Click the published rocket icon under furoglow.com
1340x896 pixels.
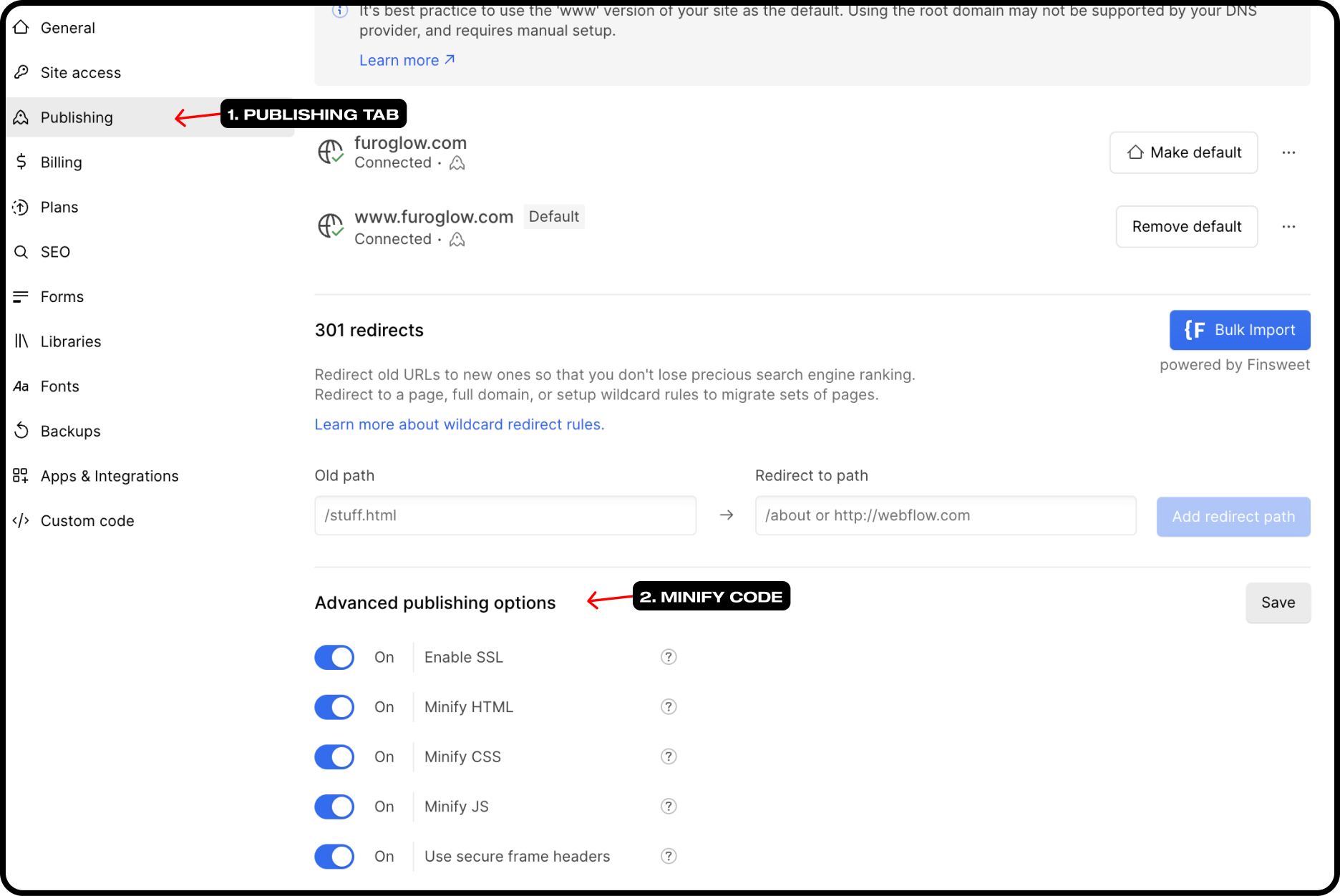pyautogui.click(x=457, y=164)
